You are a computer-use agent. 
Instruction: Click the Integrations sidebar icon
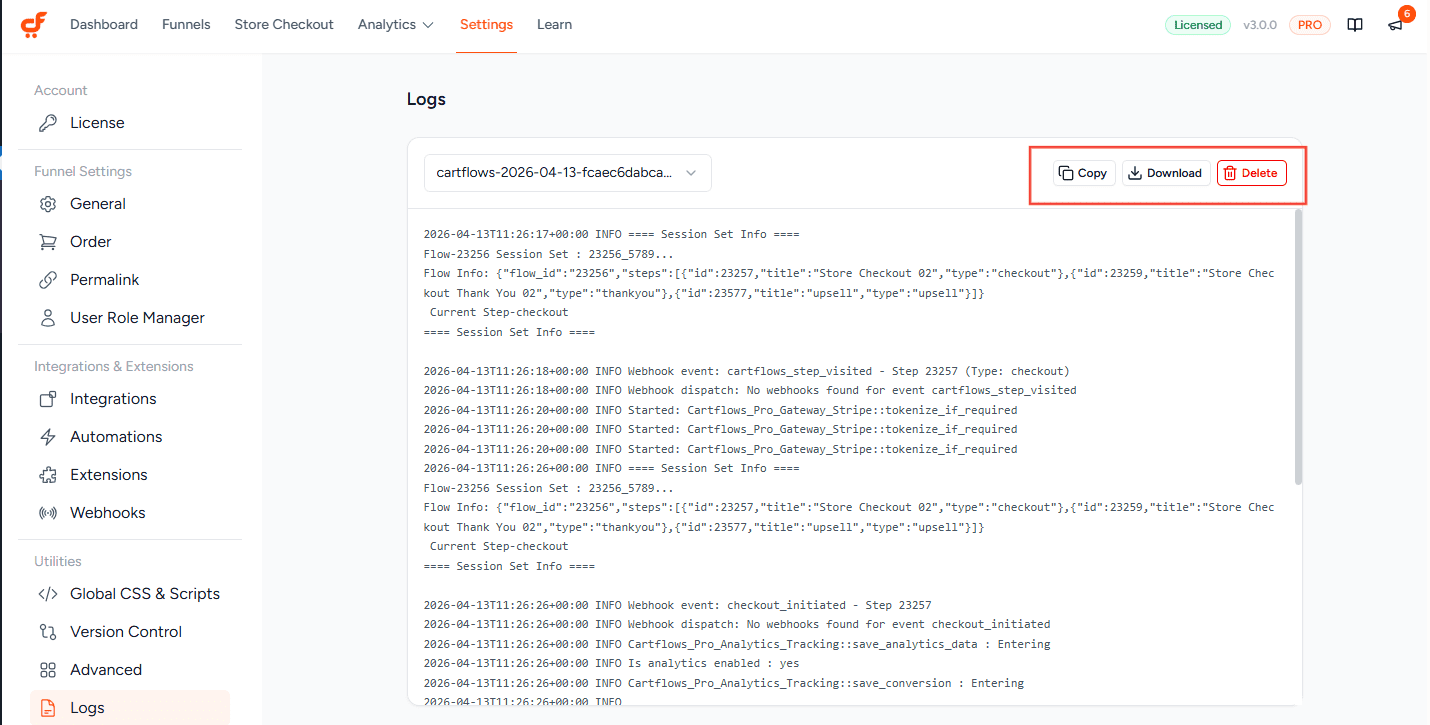47,399
